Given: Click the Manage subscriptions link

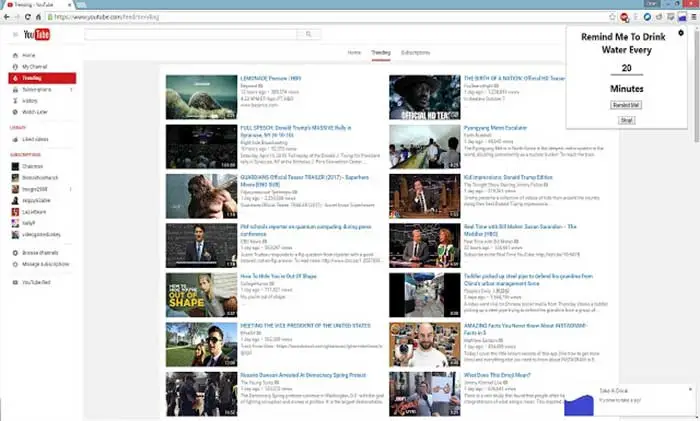Looking at the screenshot, I should (x=46, y=264).
